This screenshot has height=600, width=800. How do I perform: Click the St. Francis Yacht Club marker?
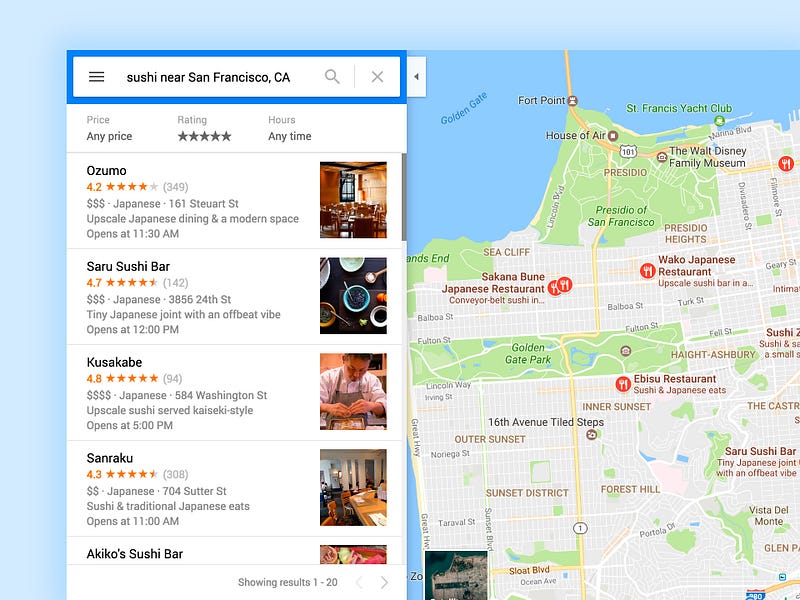click(719, 121)
